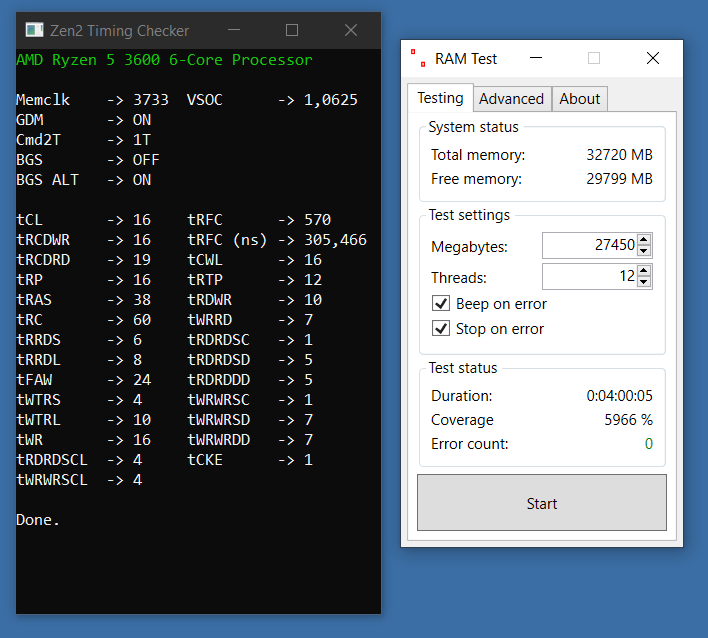Click the tWRRD label
The height and width of the screenshot is (638, 708).
coord(210,320)
